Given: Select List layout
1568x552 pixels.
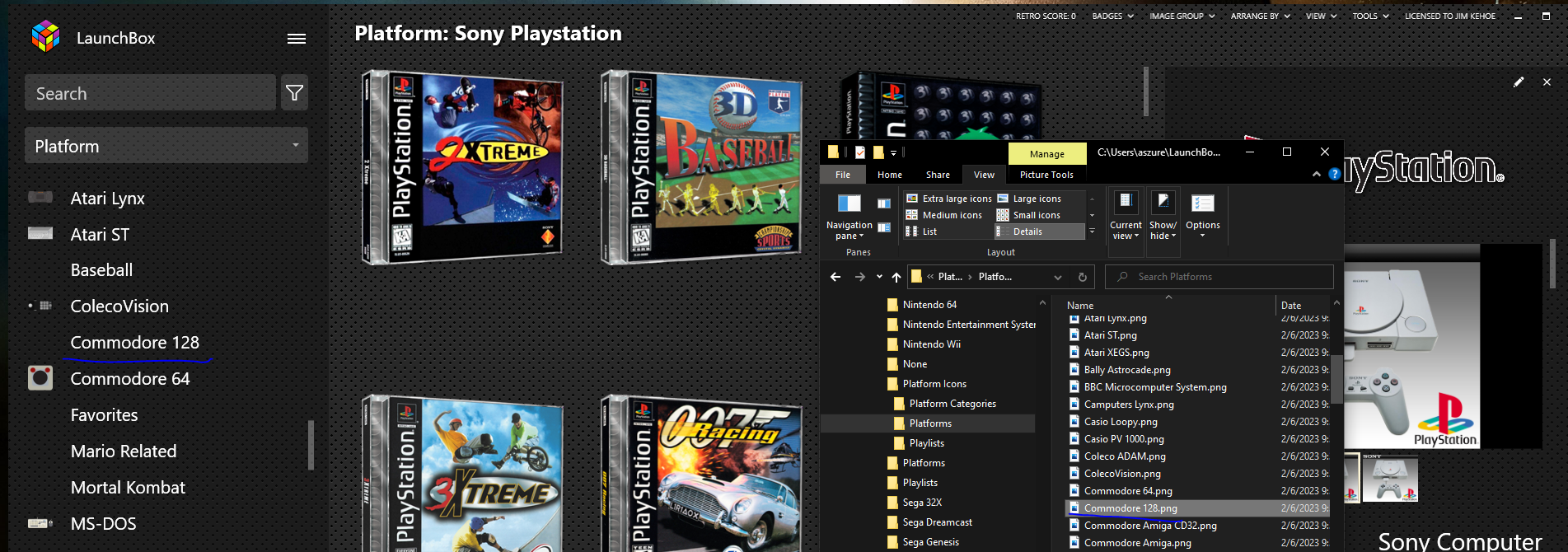Looking at the screenshot, I should click(921, 232).
